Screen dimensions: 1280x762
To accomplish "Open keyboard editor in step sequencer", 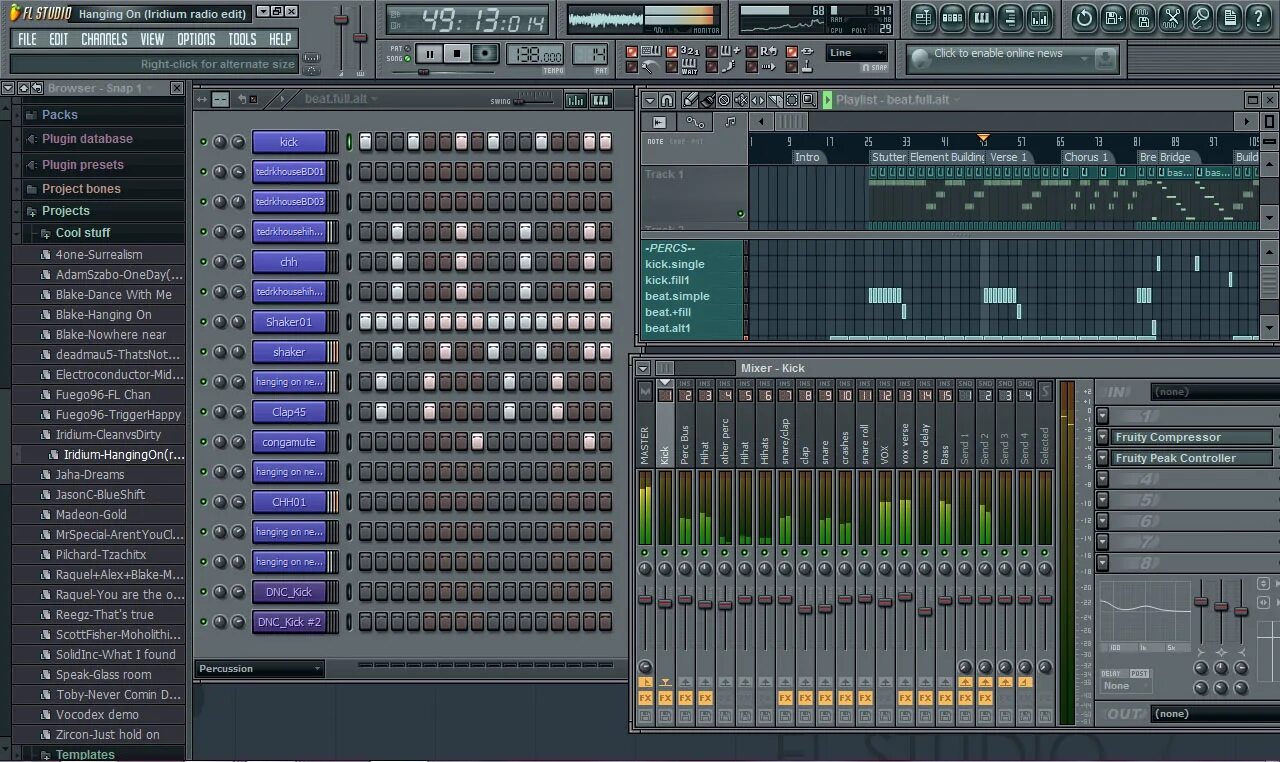I will pyautogui.click(x=601, y=100).
